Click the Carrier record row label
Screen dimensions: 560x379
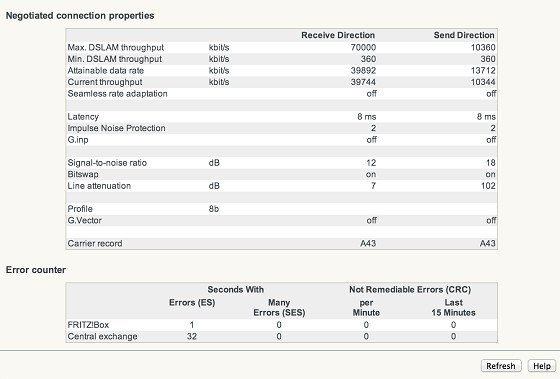[95, 243]
